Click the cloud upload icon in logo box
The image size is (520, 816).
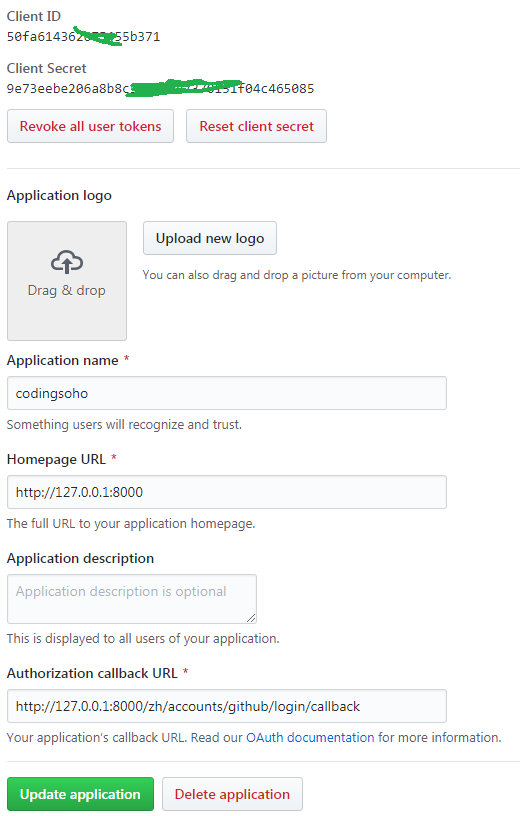(67, 261)
